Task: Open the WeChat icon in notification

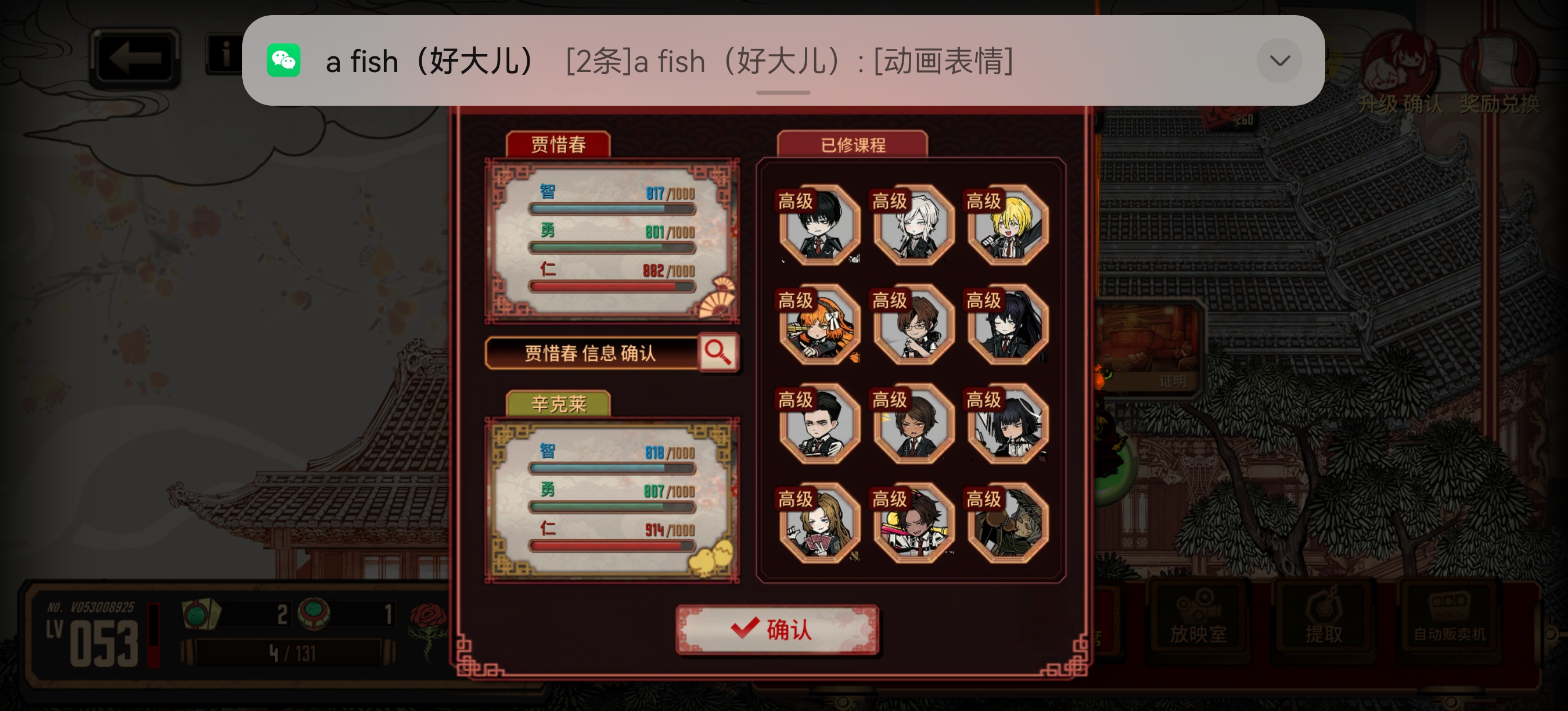Action: point(283,60)
